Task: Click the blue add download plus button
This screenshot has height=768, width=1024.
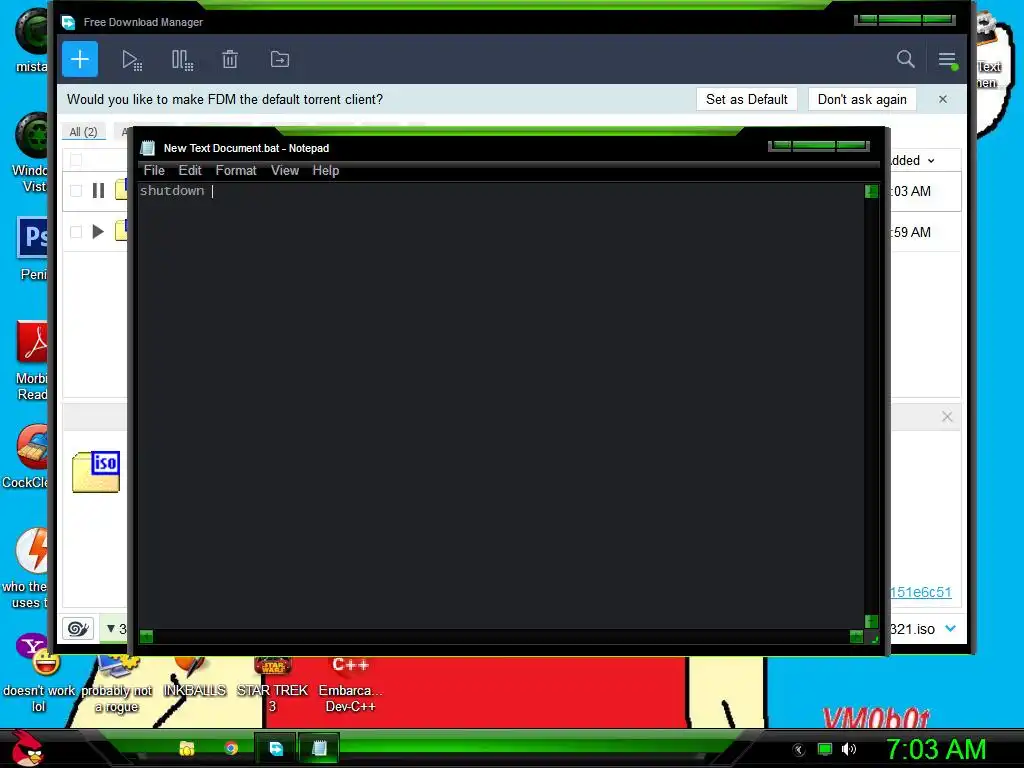Action: [x=80, y=59]
